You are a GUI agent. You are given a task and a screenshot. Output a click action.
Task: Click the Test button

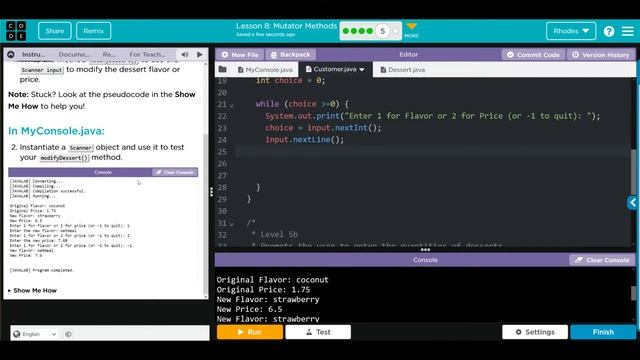318,332
